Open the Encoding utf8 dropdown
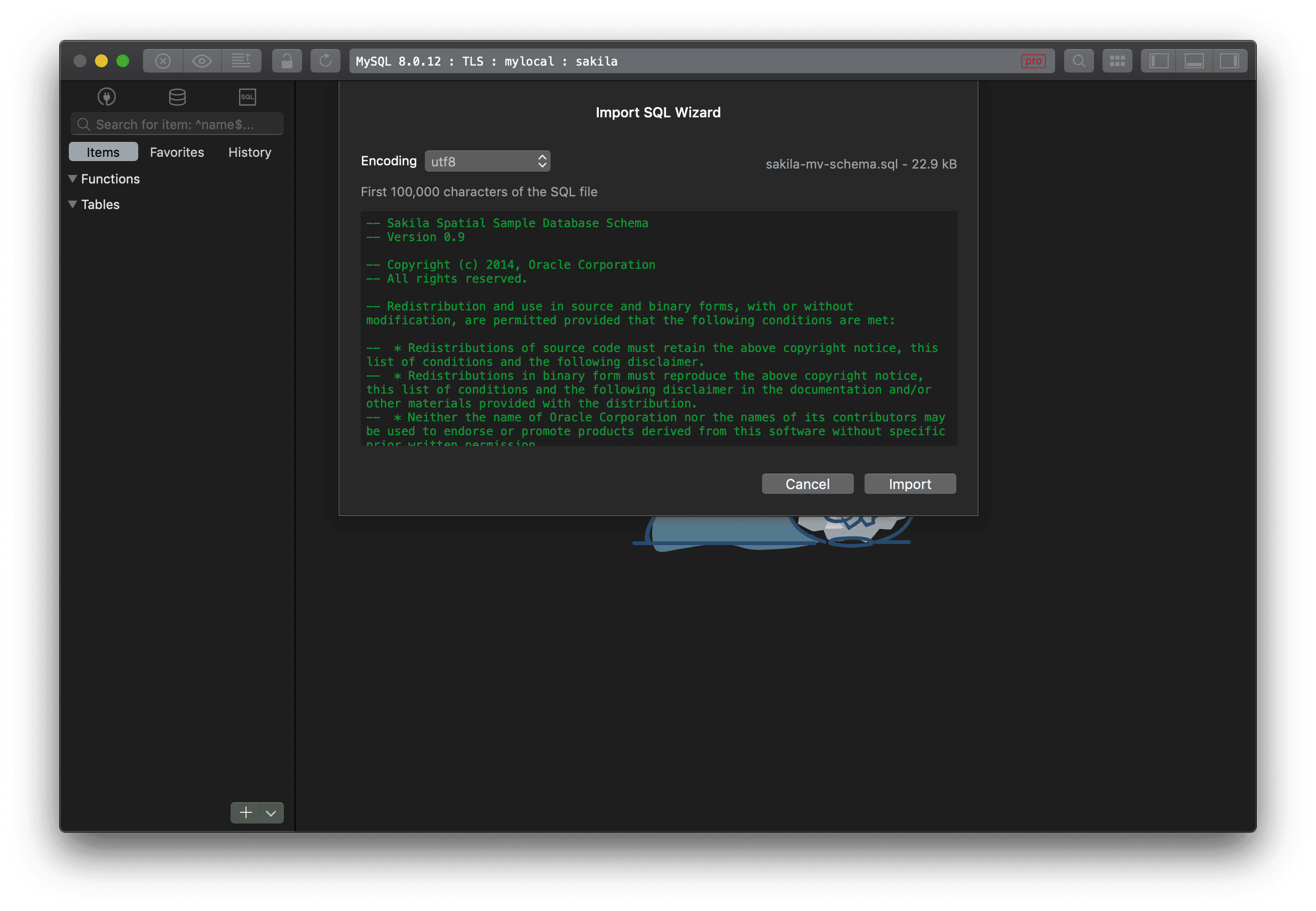The image size is (1316, 911). click(x=488, y=161)
